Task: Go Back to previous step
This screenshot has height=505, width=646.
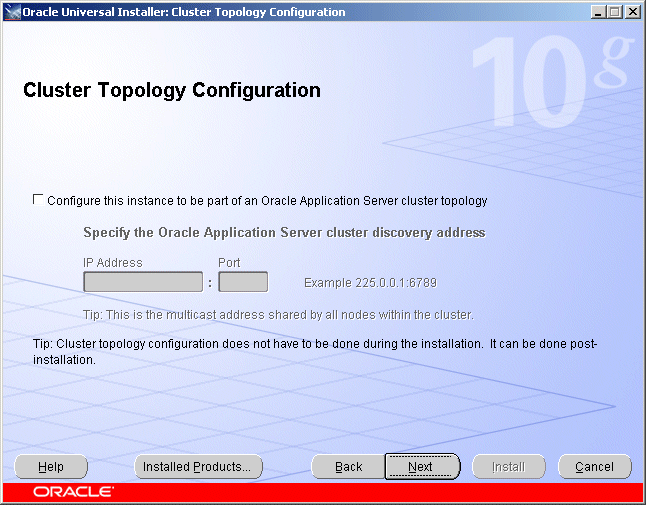Action: pos(349,467)
